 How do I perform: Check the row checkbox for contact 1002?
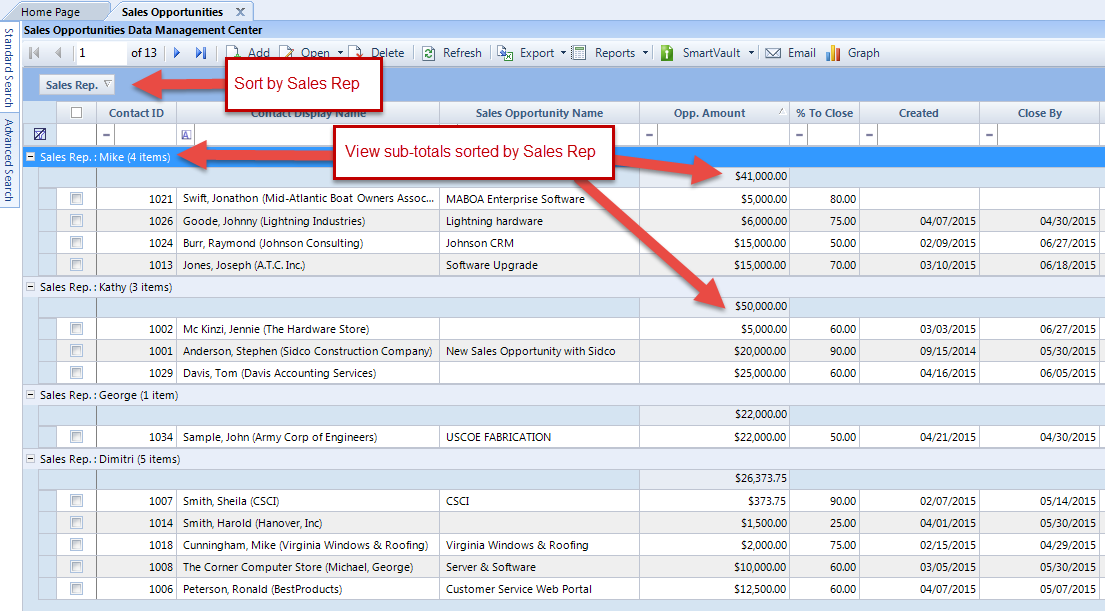pyautogui.click(x=79, y=329)
